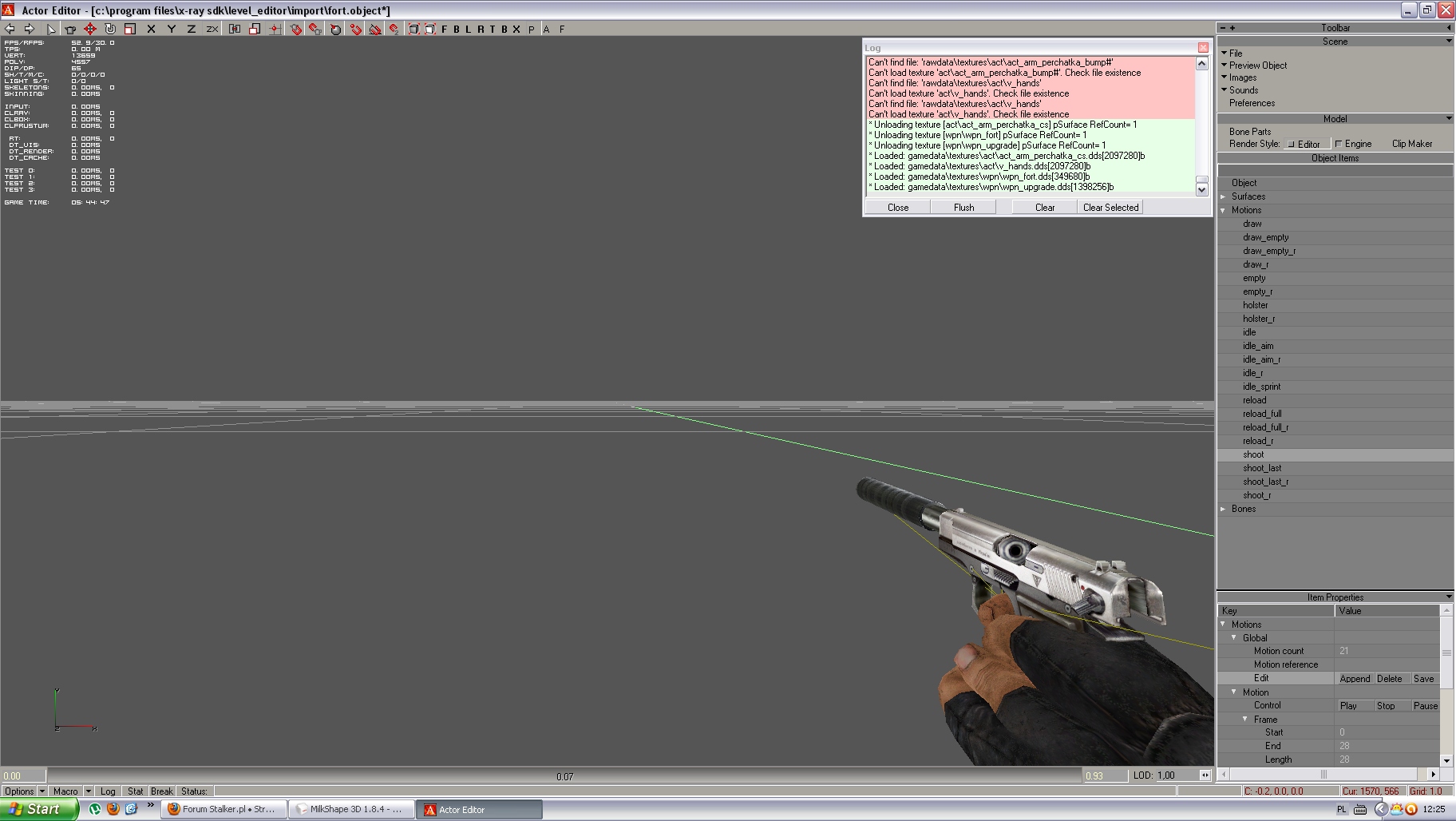This screenshot has height=821, width=1456.
Task: Click the Log window scroll-down arrow
Action: [1201, 189]
